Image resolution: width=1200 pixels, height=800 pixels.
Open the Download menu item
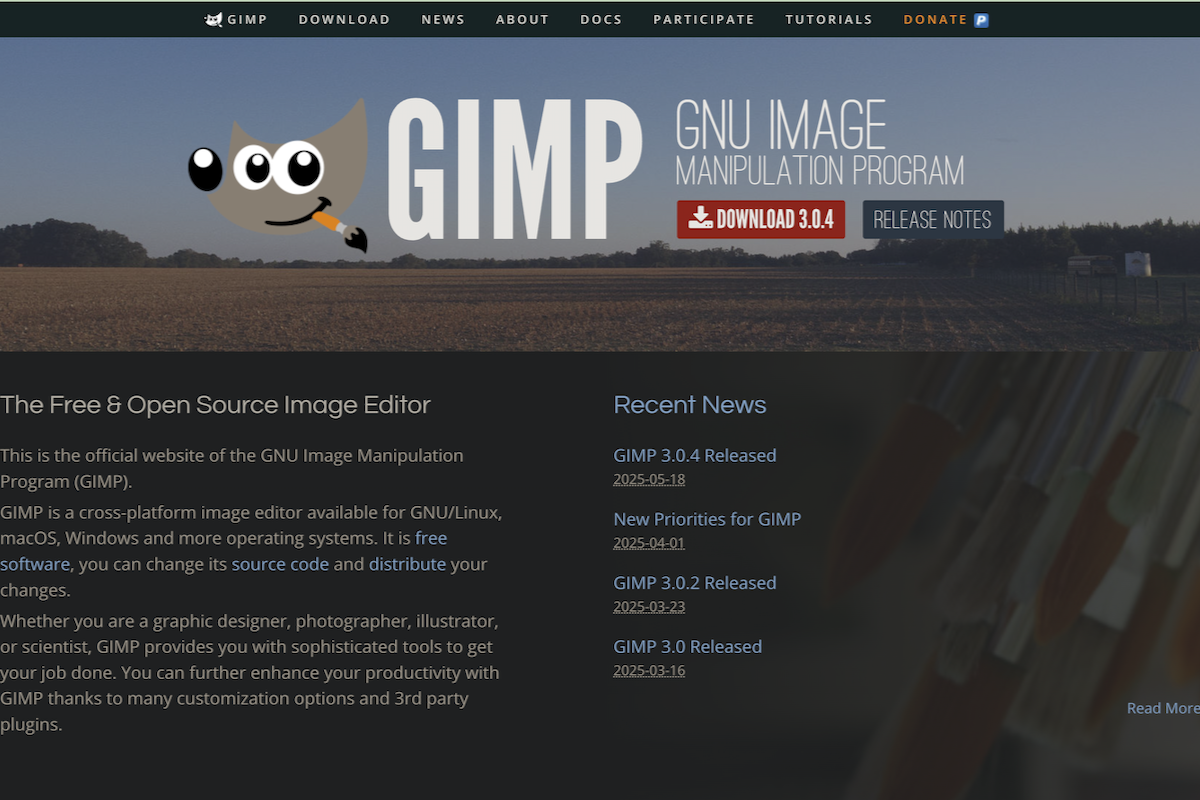tap(344, 19)
